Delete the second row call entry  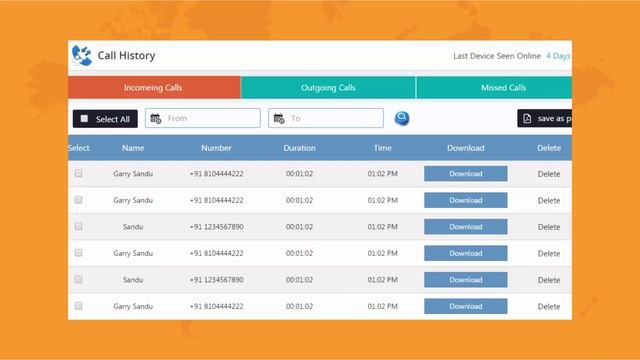coord(549,200)
